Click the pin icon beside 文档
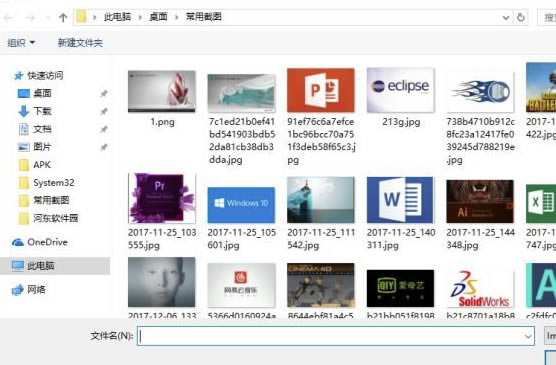Viewport: 556px width, 365px height. point(104,129)
